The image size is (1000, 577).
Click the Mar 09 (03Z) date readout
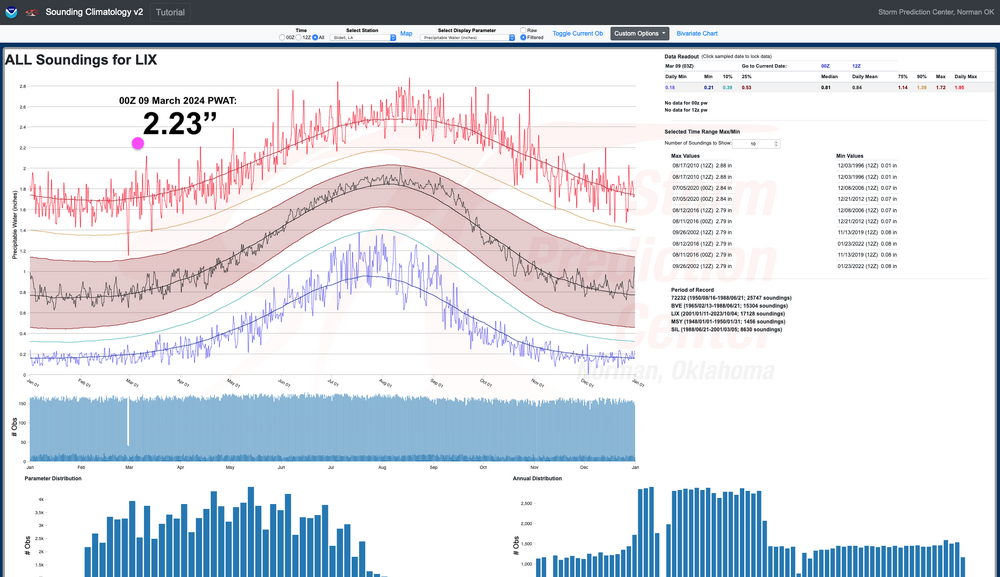click(x=679, y=66)
